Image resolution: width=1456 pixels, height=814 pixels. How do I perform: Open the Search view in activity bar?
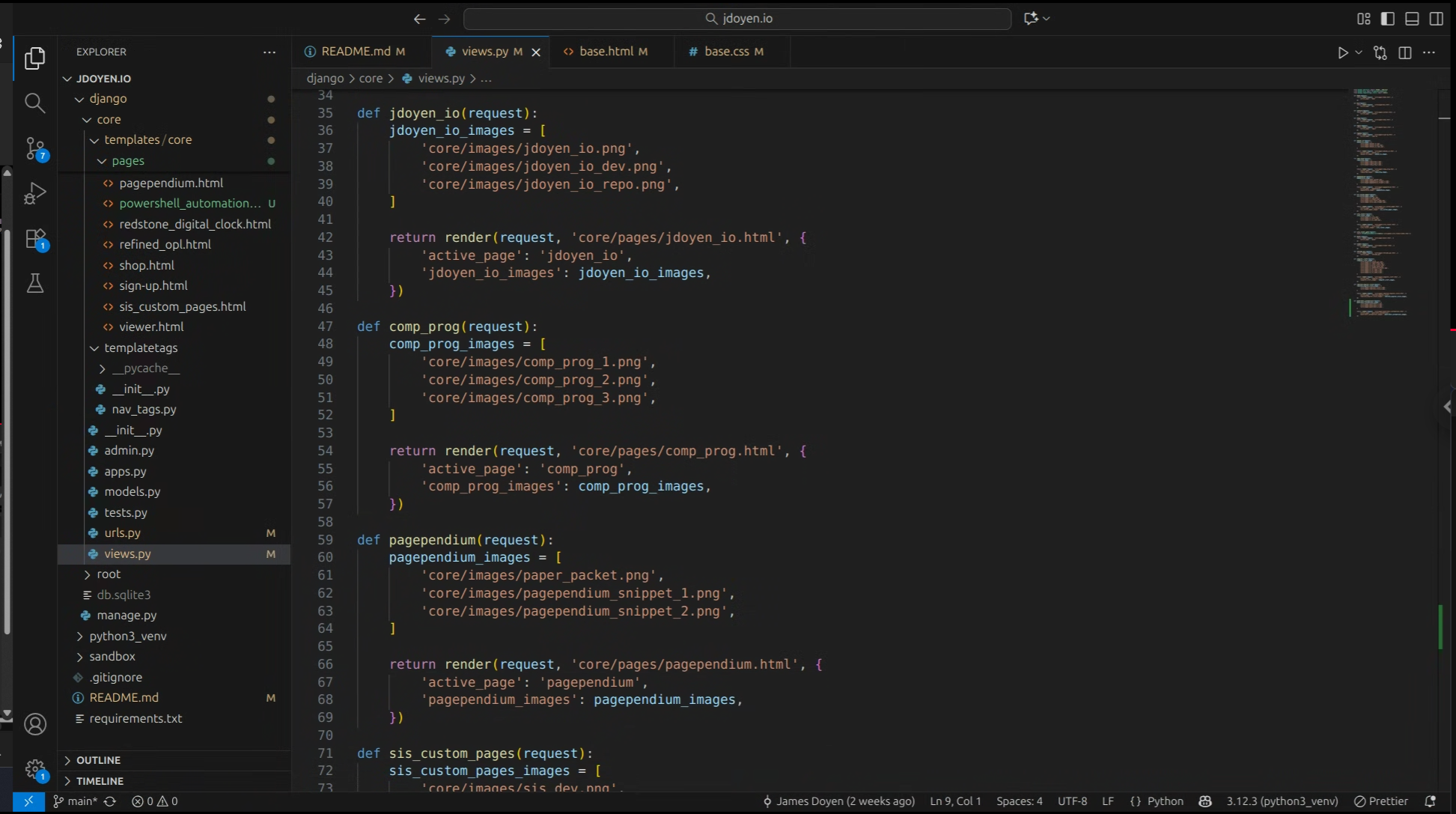pos(35,103)
